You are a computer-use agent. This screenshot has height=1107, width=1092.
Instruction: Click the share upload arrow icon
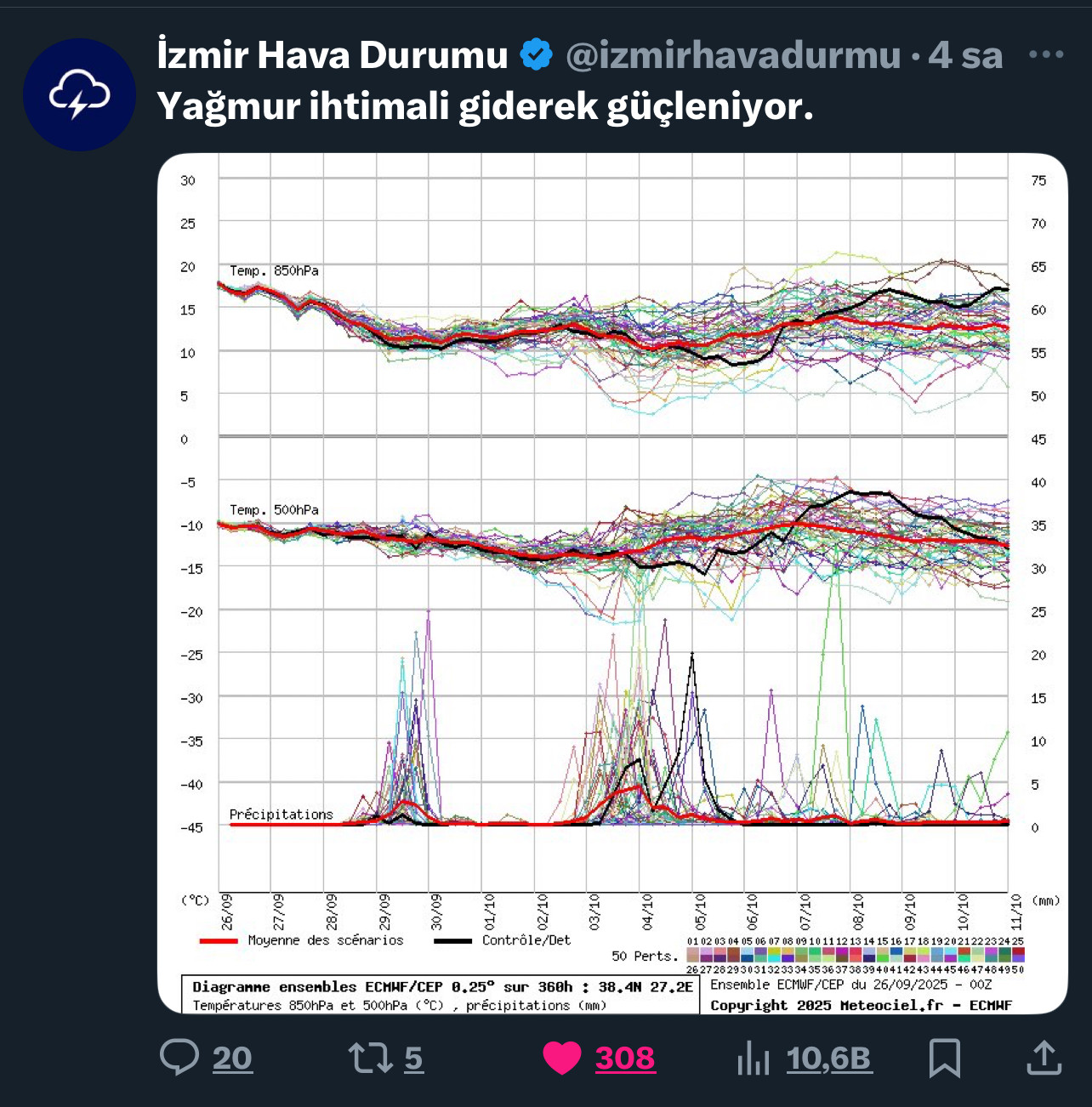tap(1044, 1058)
